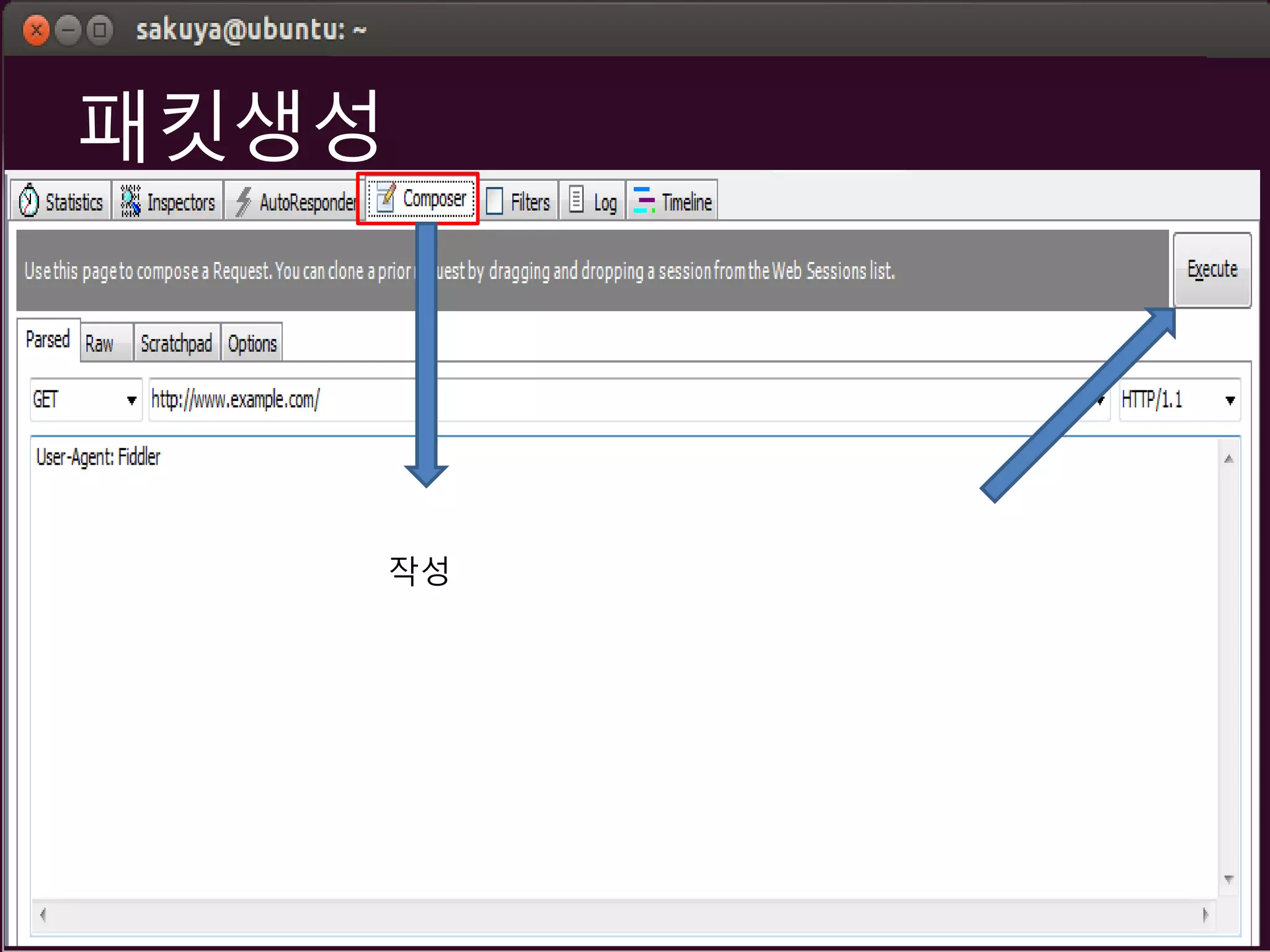
Task: Open the AutoResponder tab
Action: coord(291,200)
